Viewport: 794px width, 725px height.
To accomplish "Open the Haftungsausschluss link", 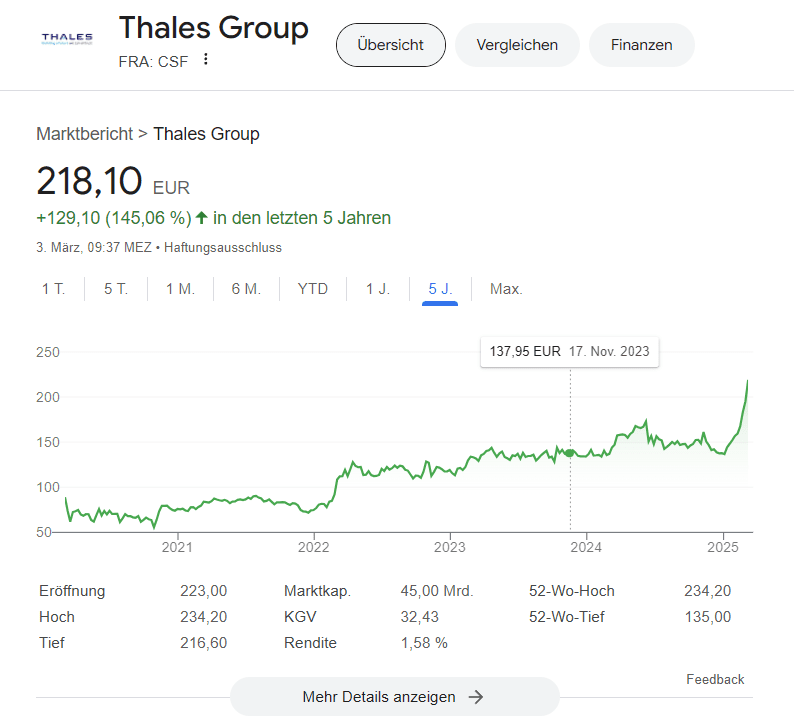I will (223, 248).
